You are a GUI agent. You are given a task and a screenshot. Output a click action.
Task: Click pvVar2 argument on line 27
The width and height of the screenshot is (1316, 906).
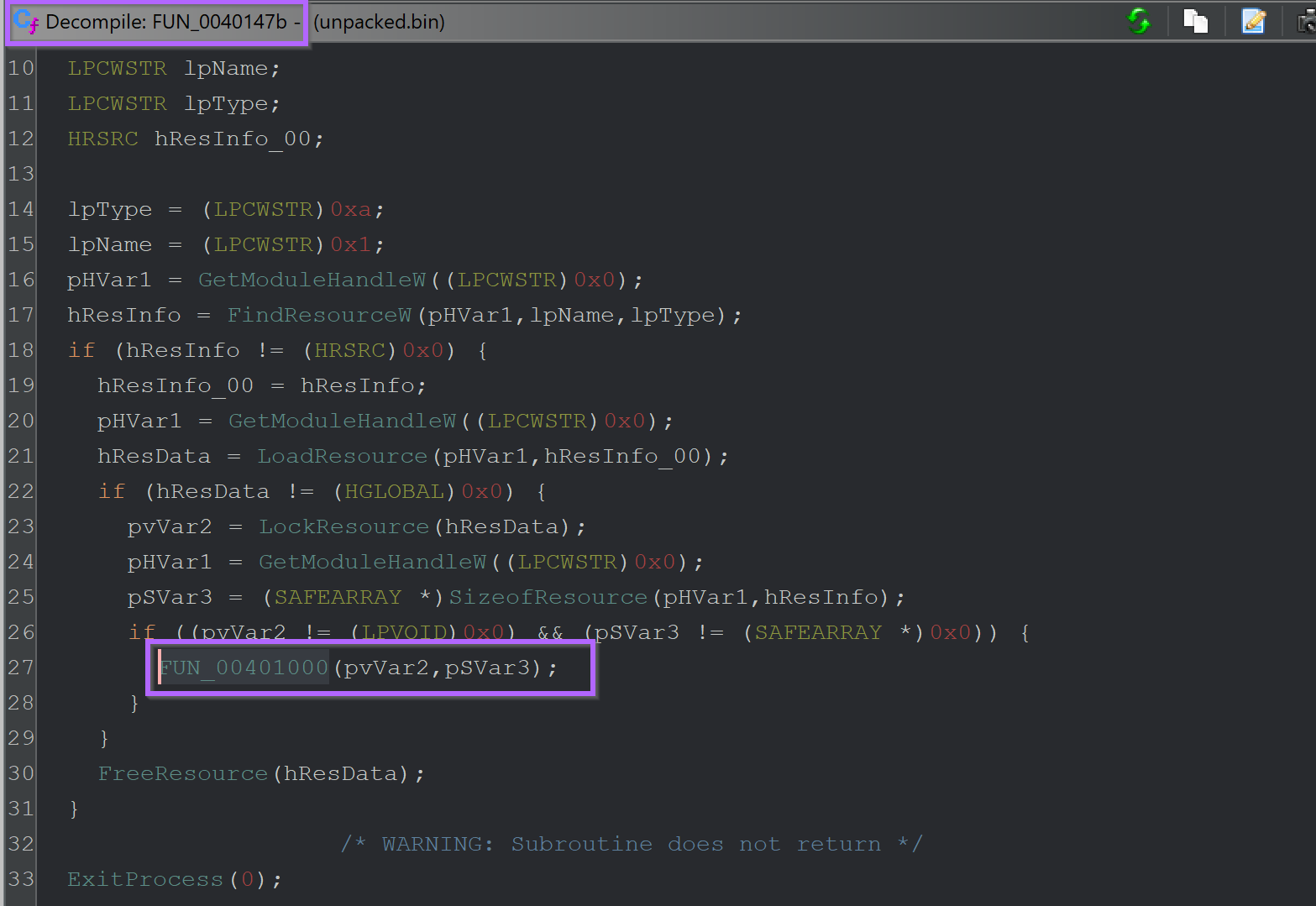pyautogui.click(x=386, y=668)
